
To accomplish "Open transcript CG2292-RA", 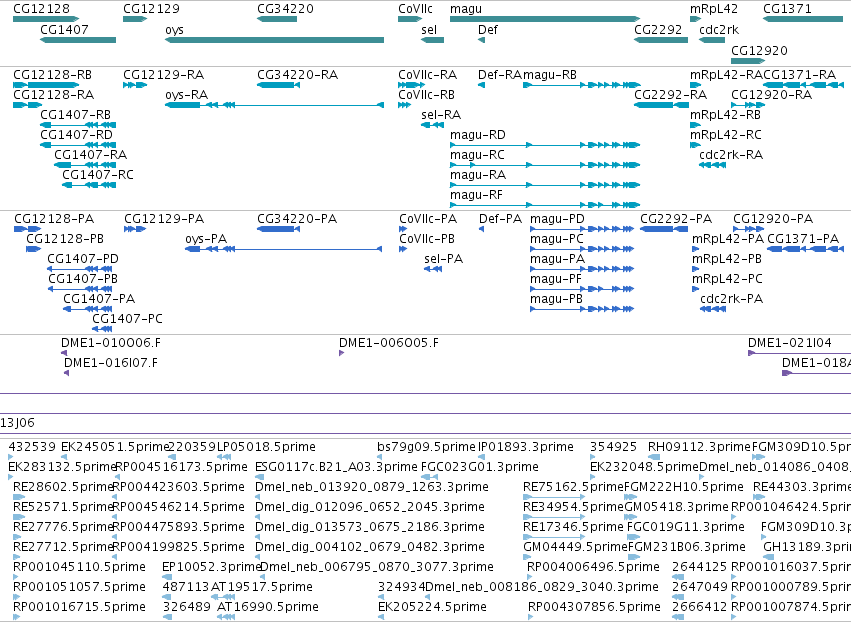I will pos(670,95).
